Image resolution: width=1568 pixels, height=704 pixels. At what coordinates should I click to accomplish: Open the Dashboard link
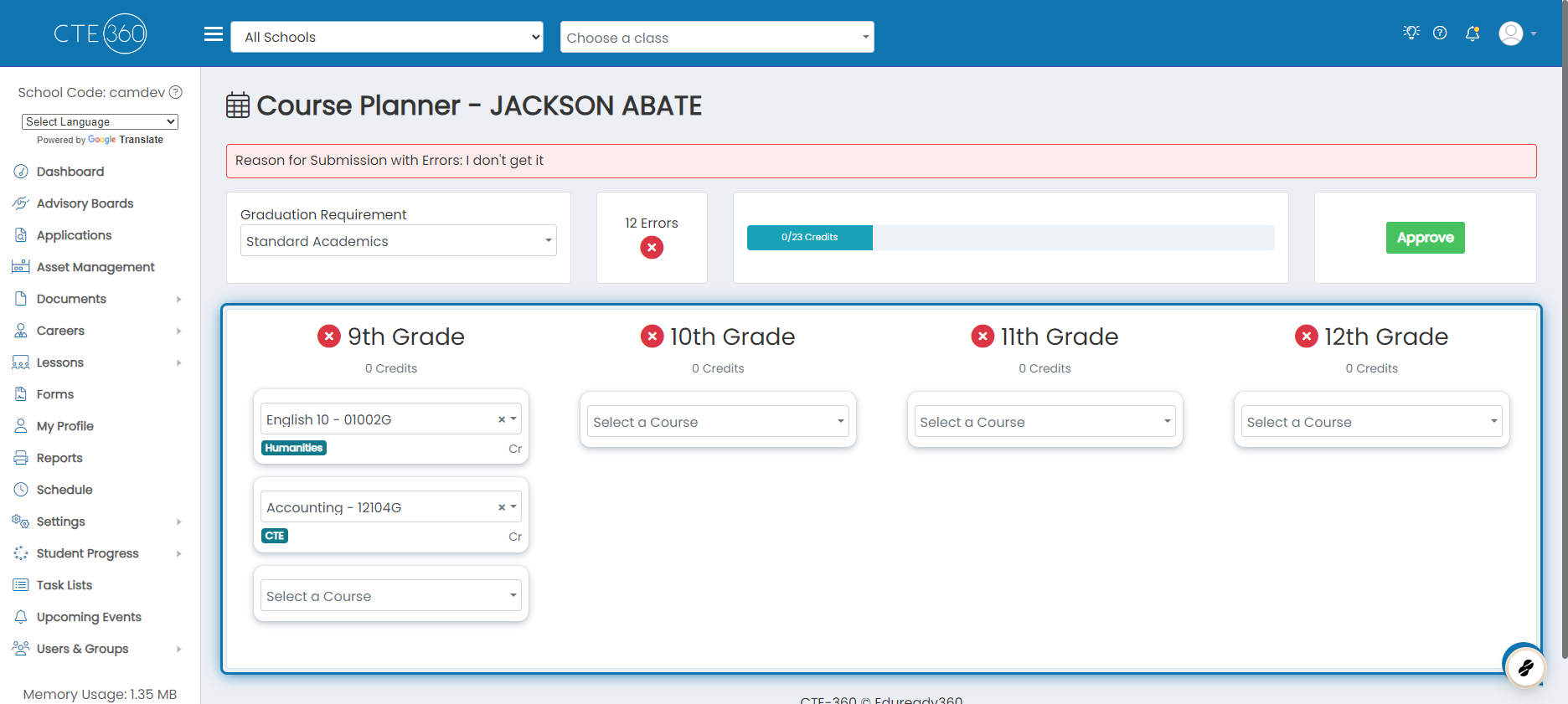point(70,172)
